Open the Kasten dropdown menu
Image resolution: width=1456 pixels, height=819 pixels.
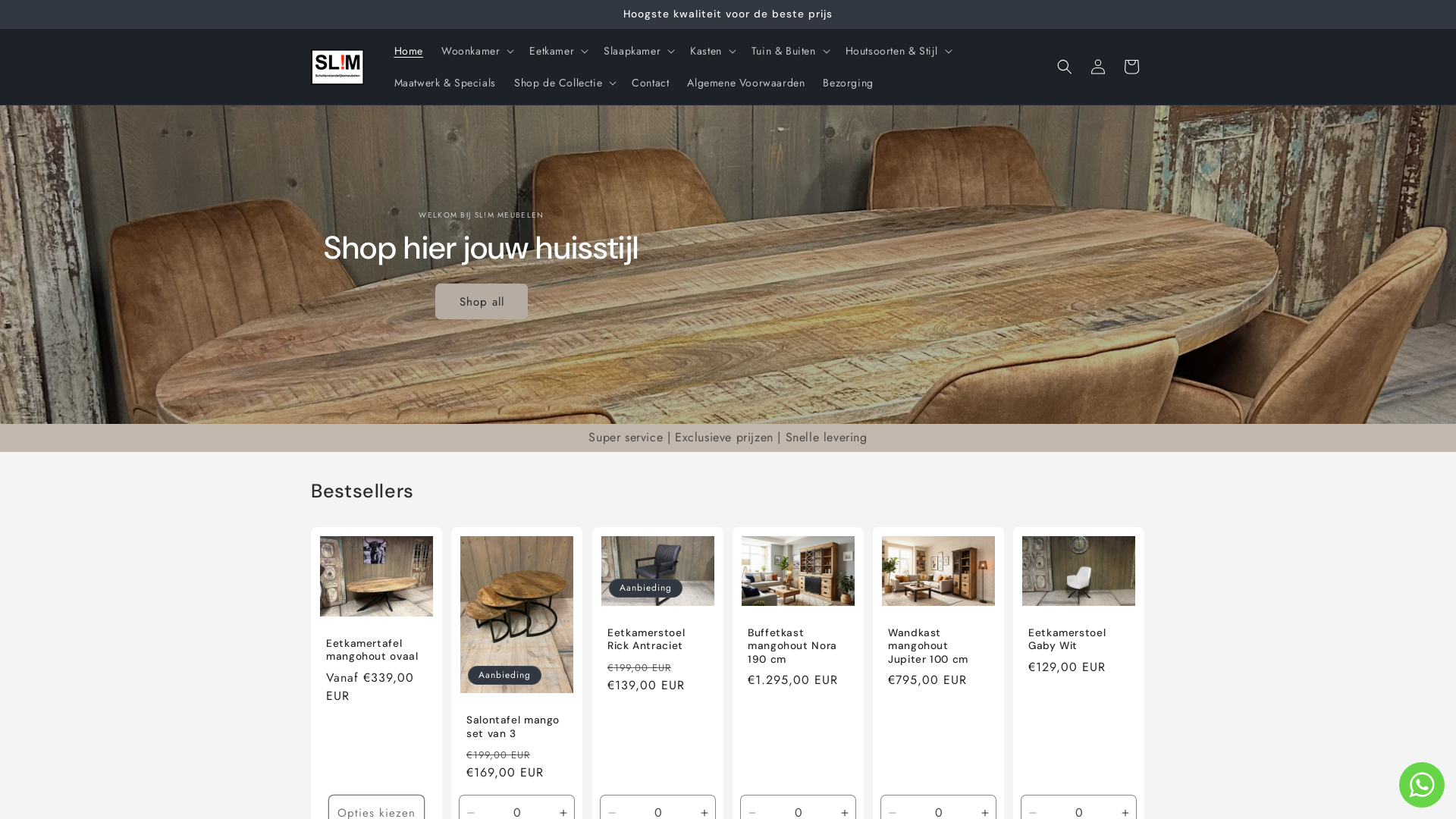point(712,51)
